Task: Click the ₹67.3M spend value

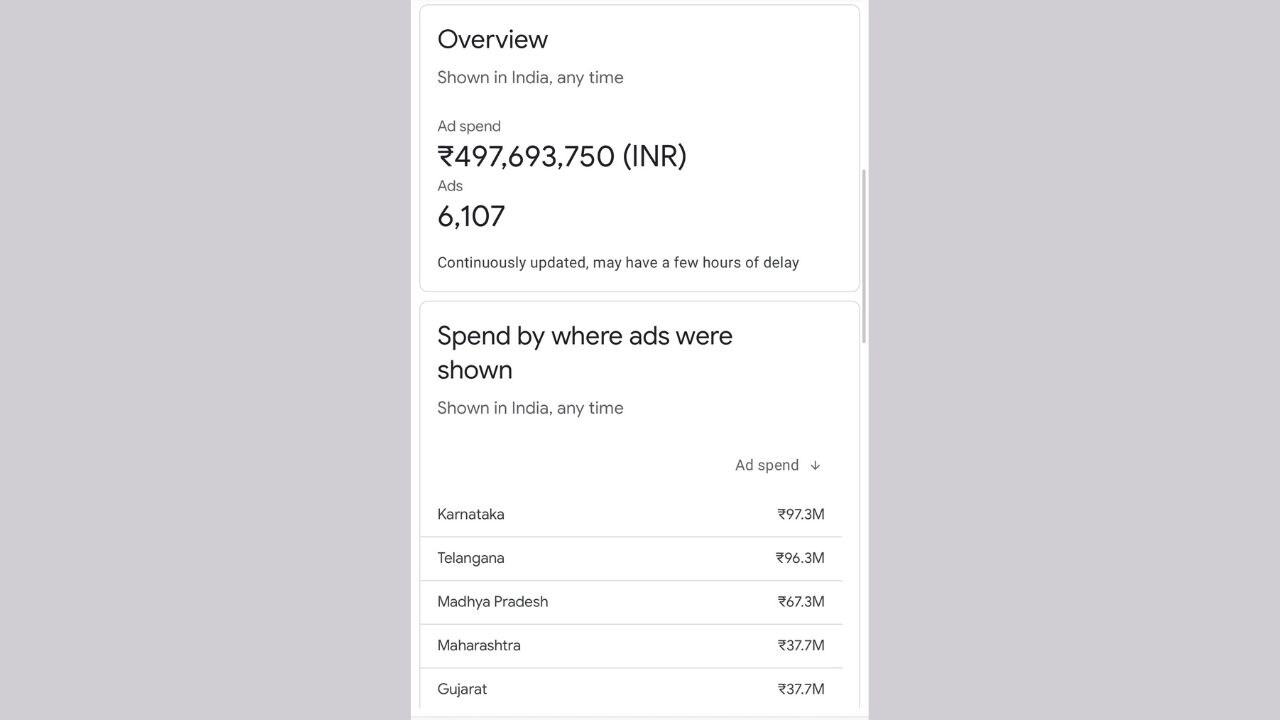Action: [801, 601]
